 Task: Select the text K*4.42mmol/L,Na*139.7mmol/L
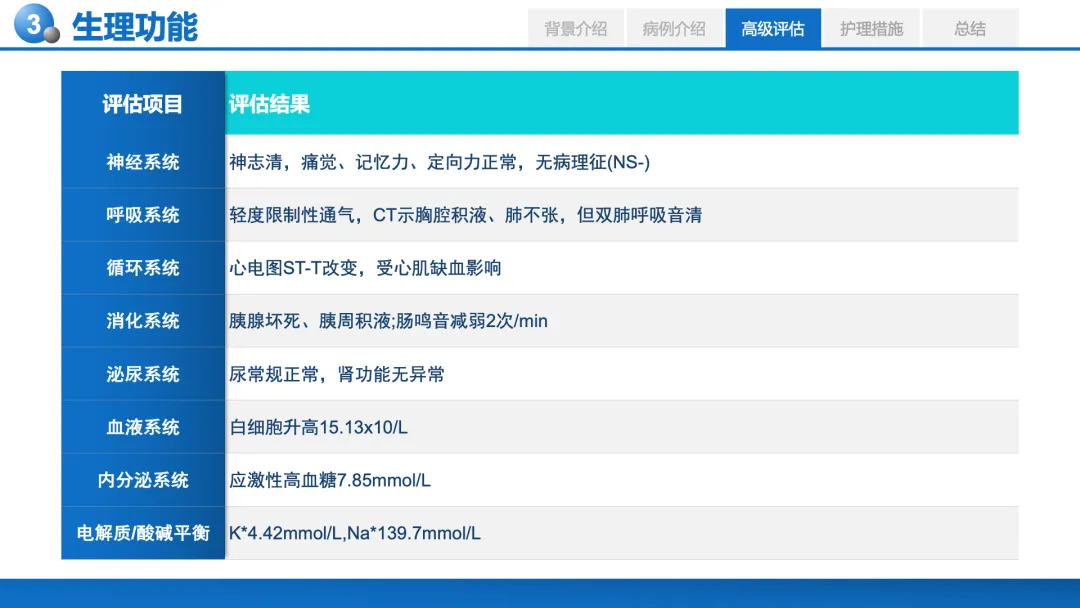(355, 533)
